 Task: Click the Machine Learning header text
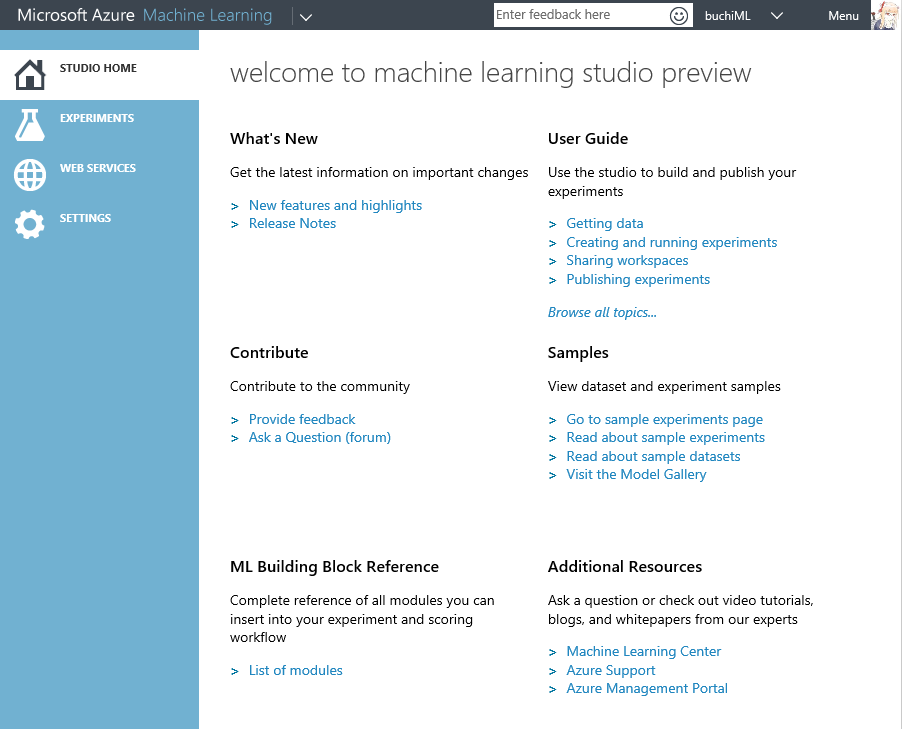(207, 16)
